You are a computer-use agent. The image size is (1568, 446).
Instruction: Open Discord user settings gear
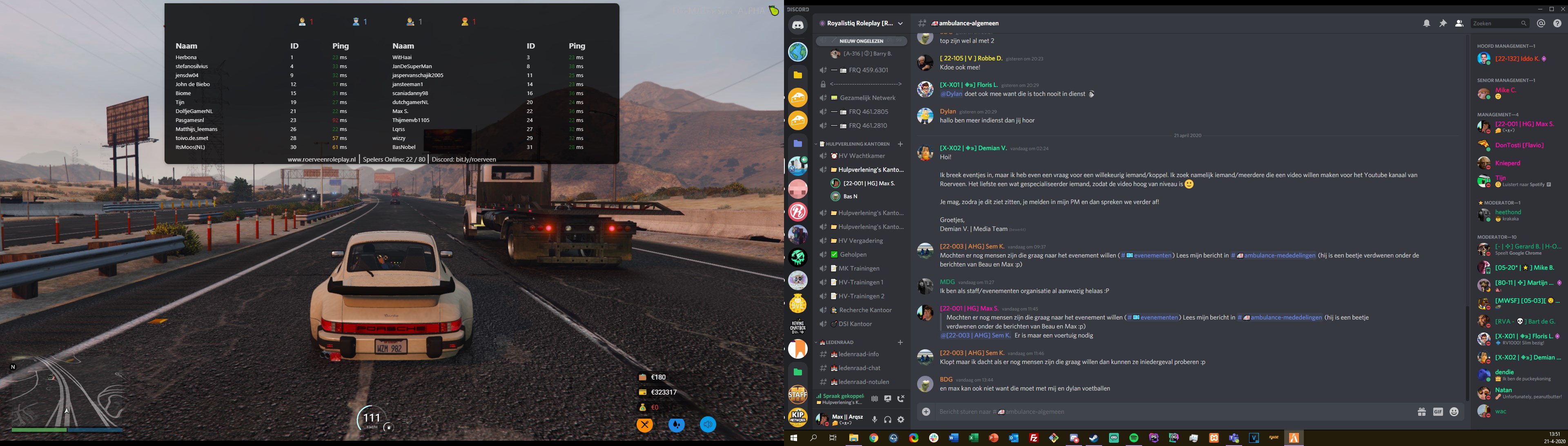tap(901, 420)
